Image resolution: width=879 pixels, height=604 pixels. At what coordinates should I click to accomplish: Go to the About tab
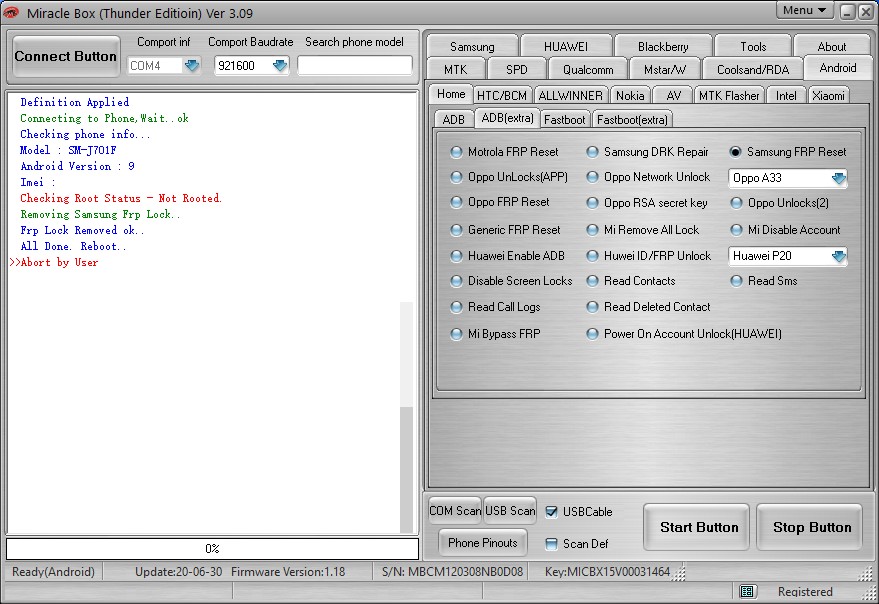(x=832, y=47)
